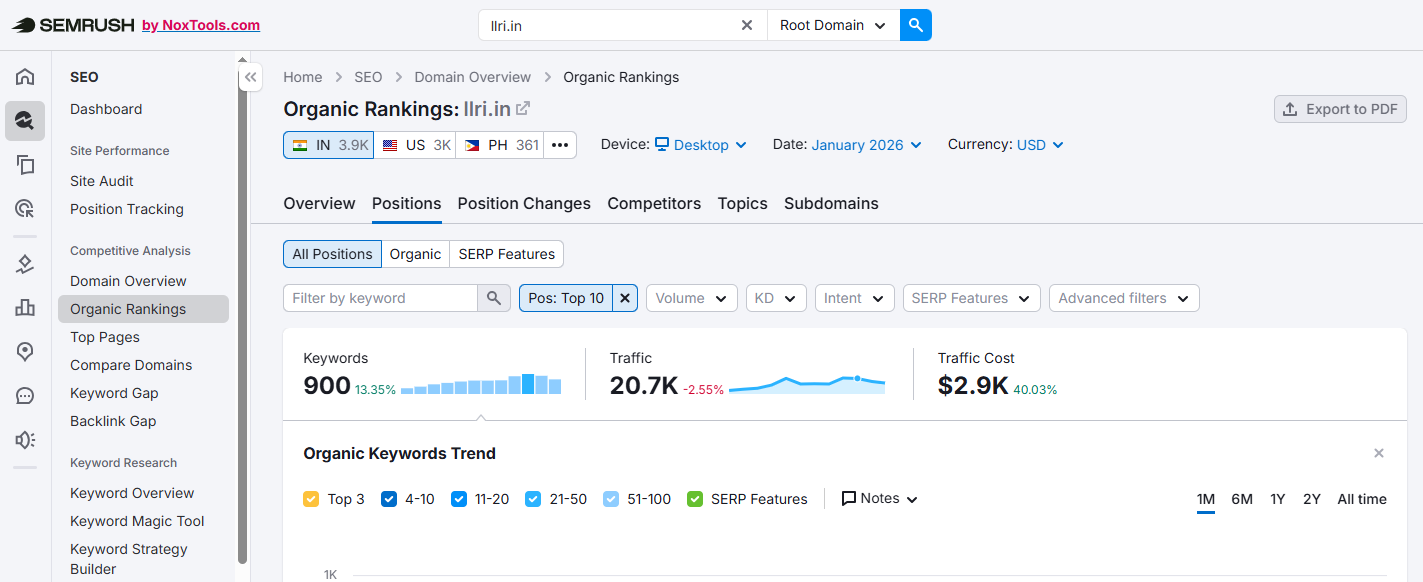Click the keyword filter search icon
The width and height of the screenshot is (1423, 582).
coord(493,298)
